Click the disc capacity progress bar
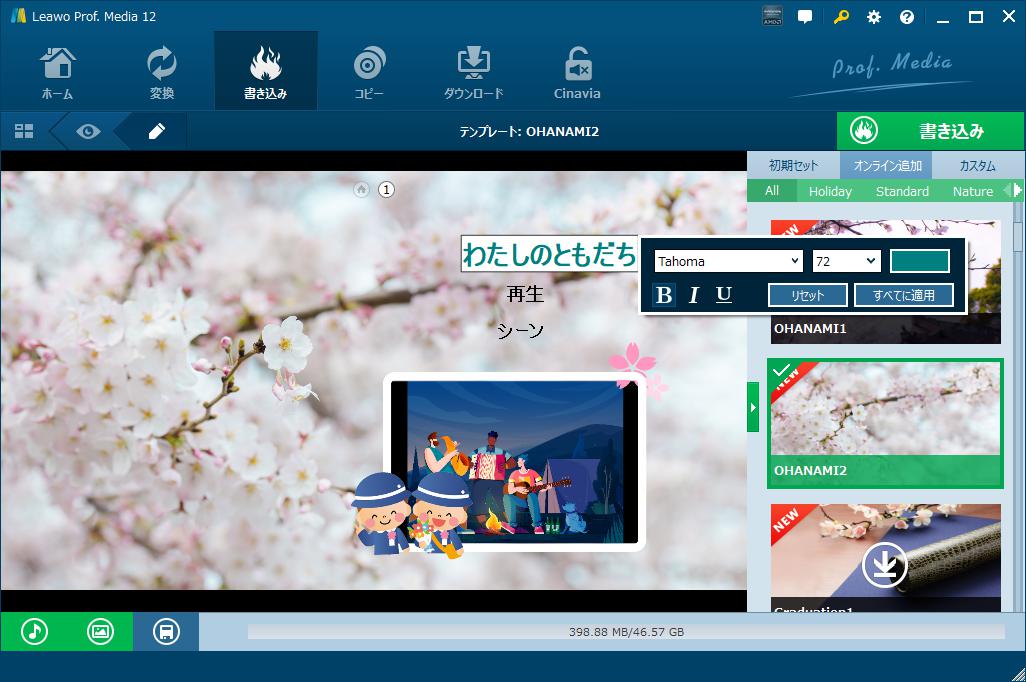 click(x=626, y=632)
